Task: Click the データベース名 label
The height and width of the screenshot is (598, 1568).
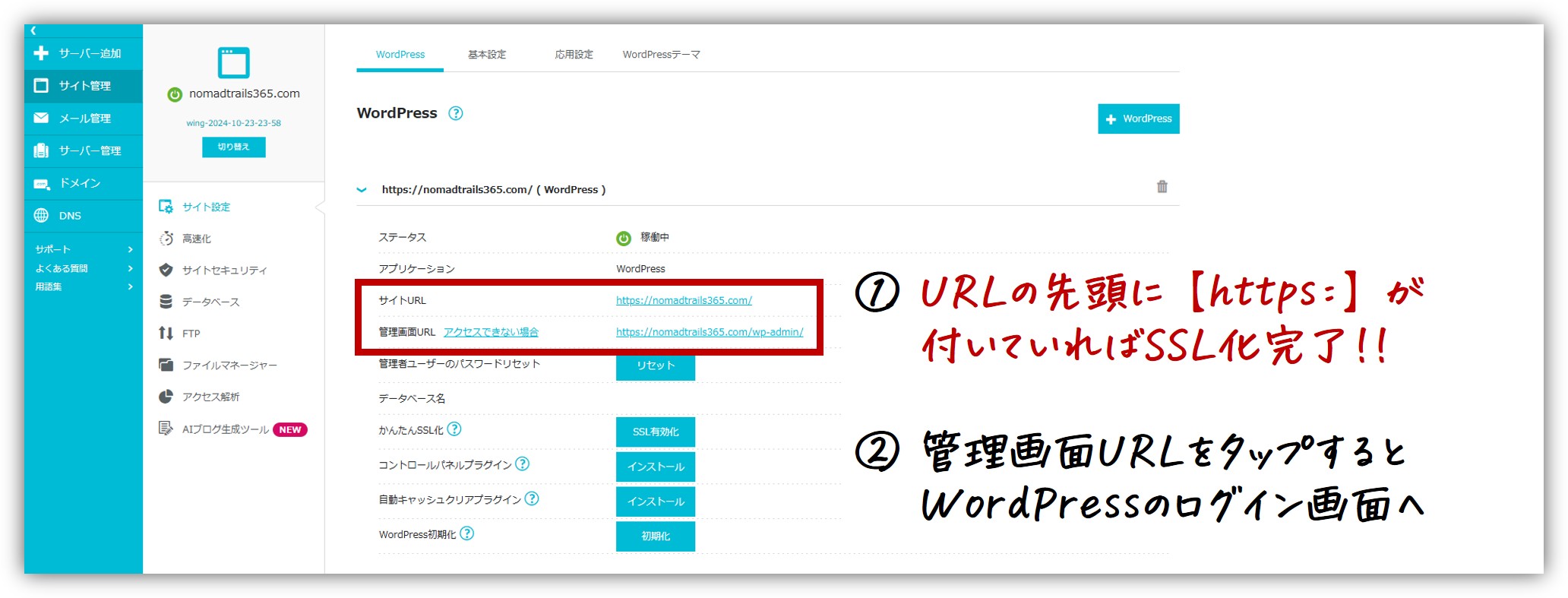Action: coord(412,398)
